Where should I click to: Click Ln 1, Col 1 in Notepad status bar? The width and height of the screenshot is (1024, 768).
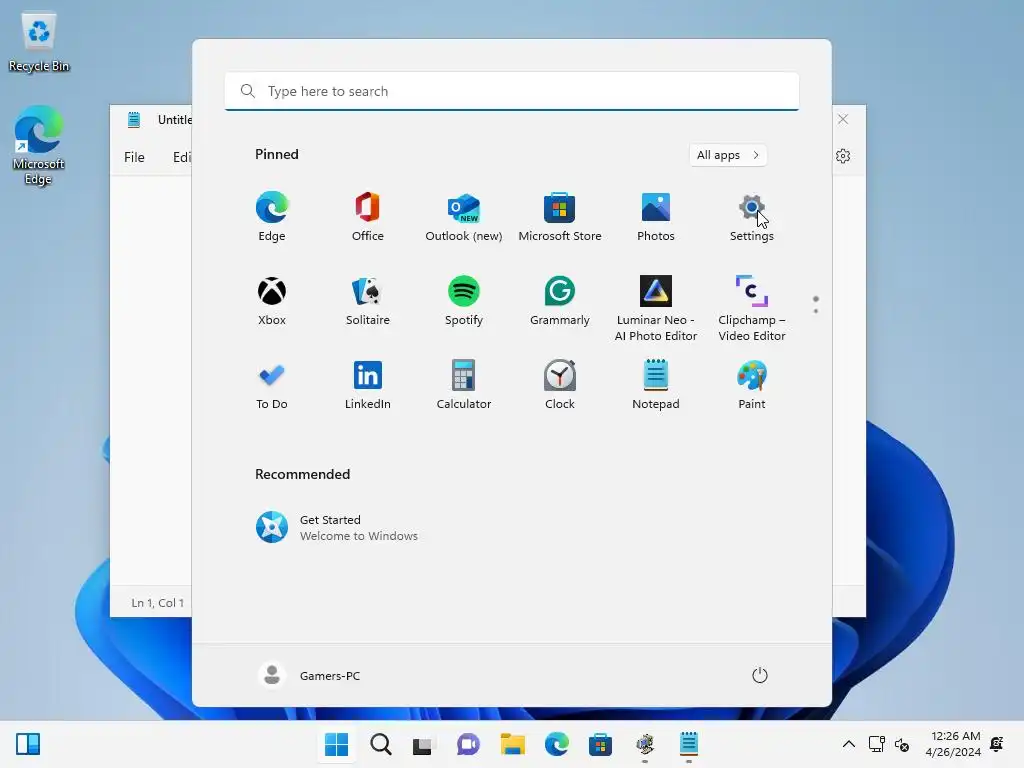coord(157,603)
